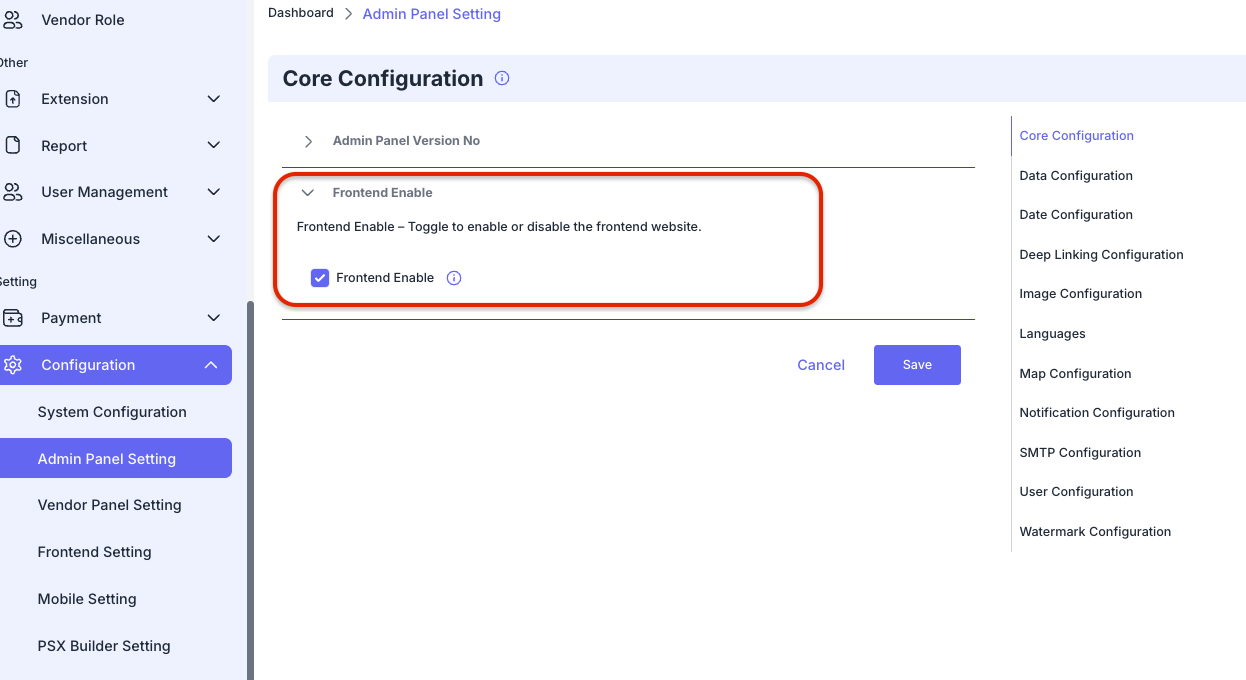The height and width of the screenshot is (680, 1246).
Task: Click the Extension label in sidebar
Action: [75, 99]
